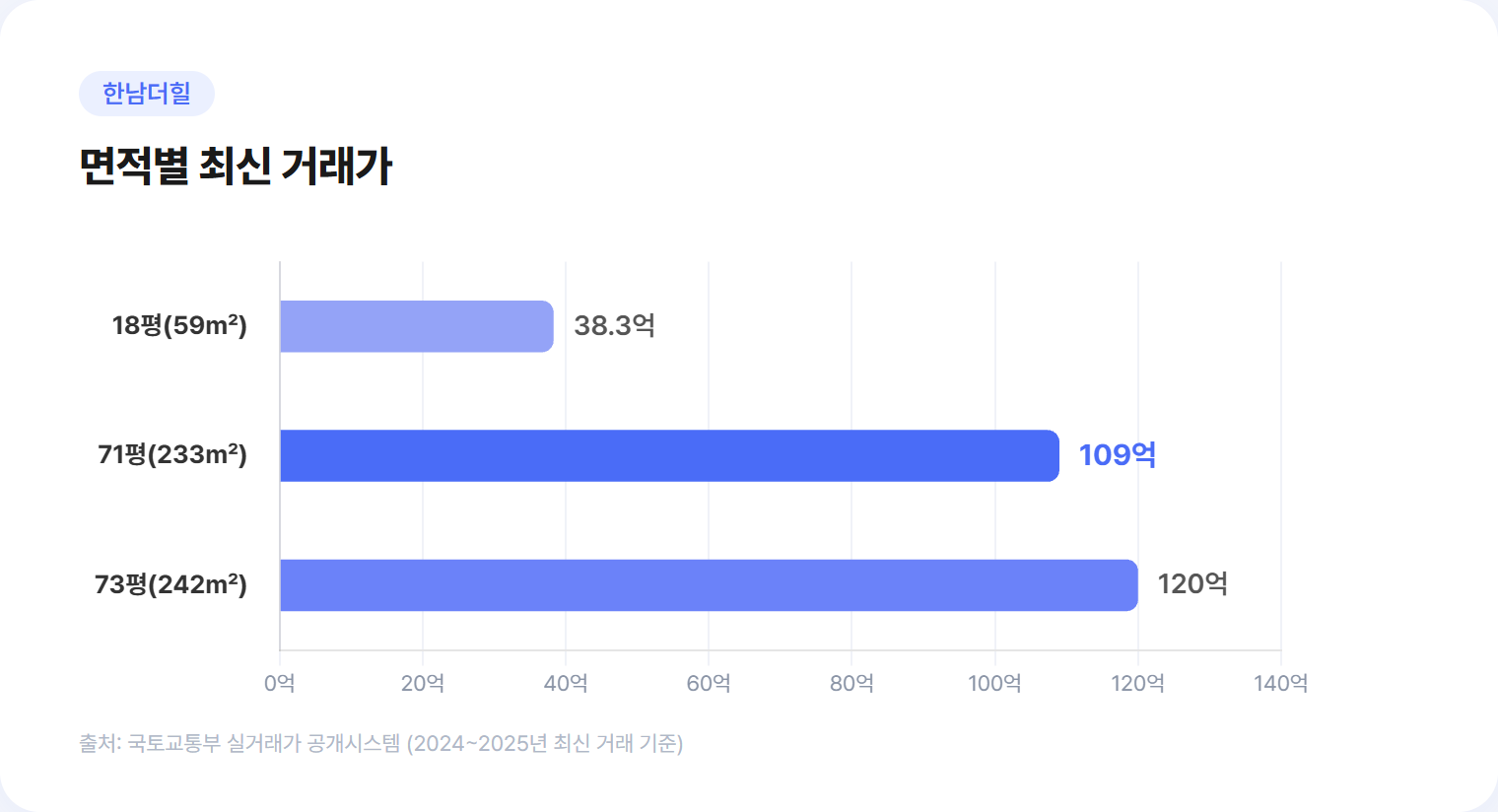Image resolution: width=1498 pixels, height=812 pixels.
Task: Click the 120억 value label beside the bar
Action: pyautogui.click(x=1192, y=583)
